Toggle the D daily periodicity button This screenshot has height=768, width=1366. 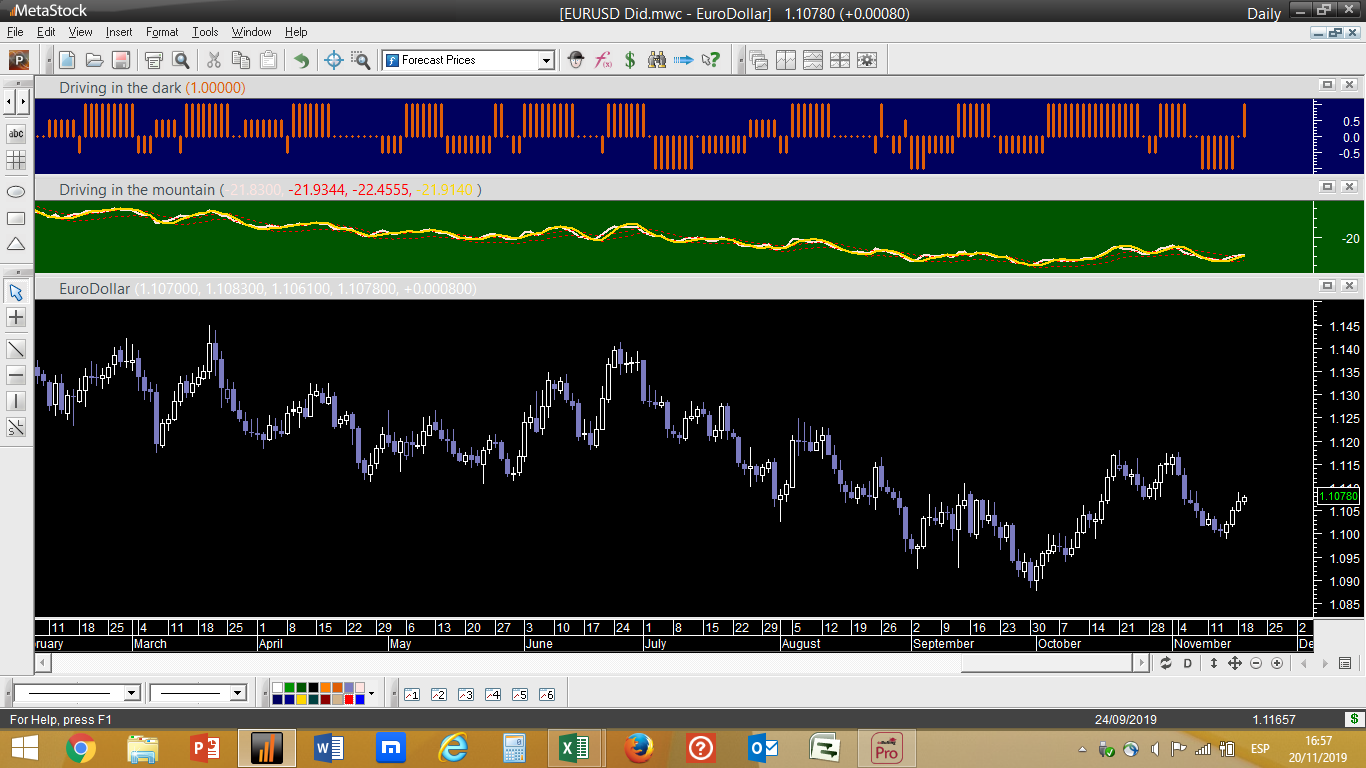click(1188, 664)
